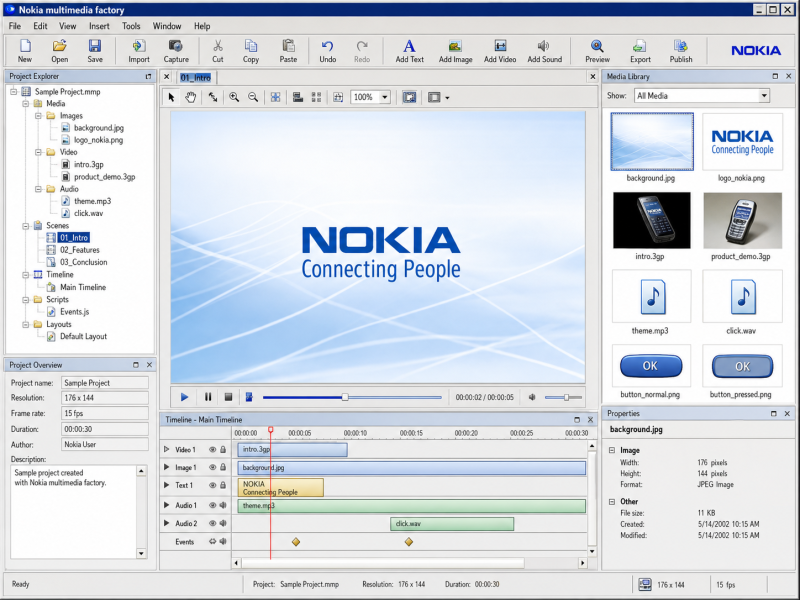This screenshot has width=800, height=600.
Task: Open the Edit menu
Action: coord(40,26)
